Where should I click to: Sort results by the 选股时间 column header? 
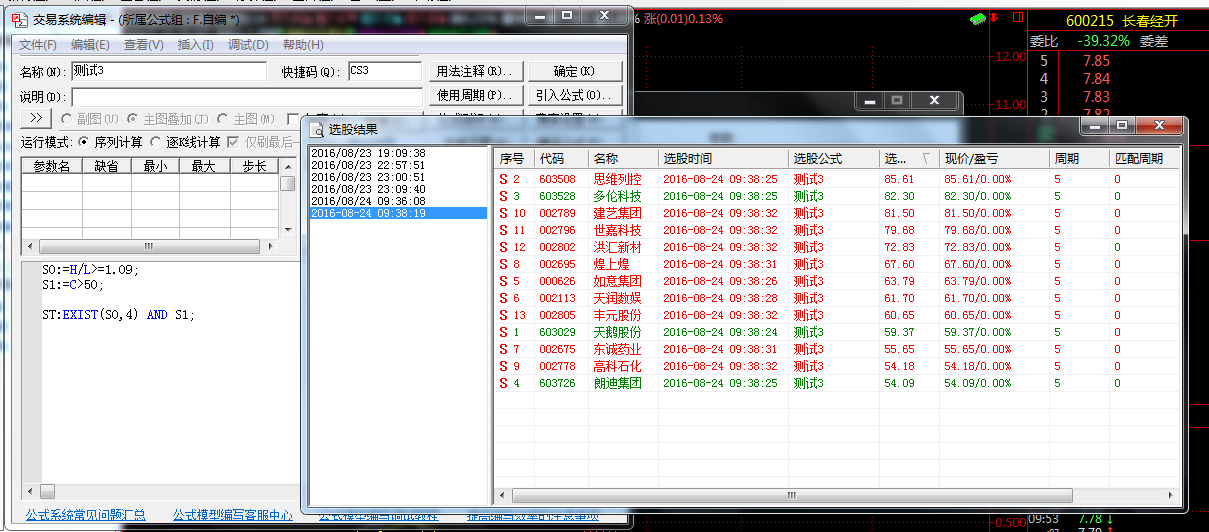[721, 158]
